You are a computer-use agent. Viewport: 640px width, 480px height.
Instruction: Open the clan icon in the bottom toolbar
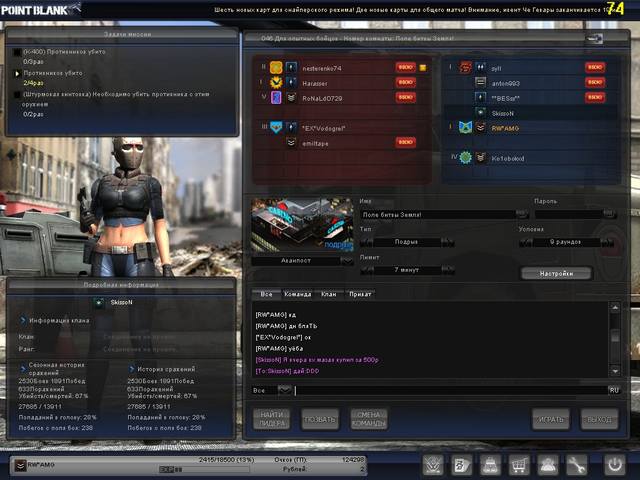433,464
